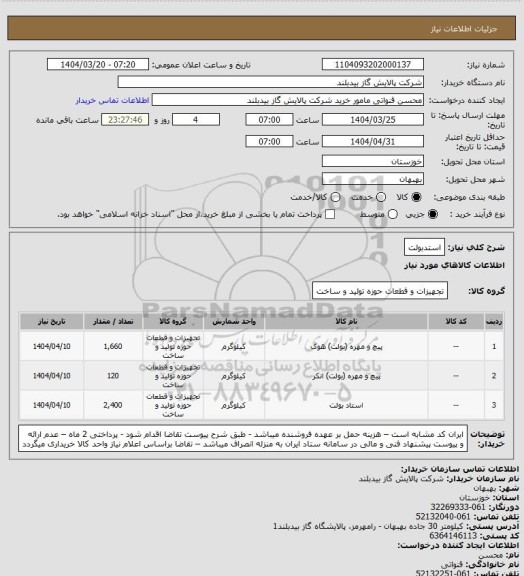
Task: Click the جزئیات اطلاعات نیاز page header
Action: pos(464,29)
